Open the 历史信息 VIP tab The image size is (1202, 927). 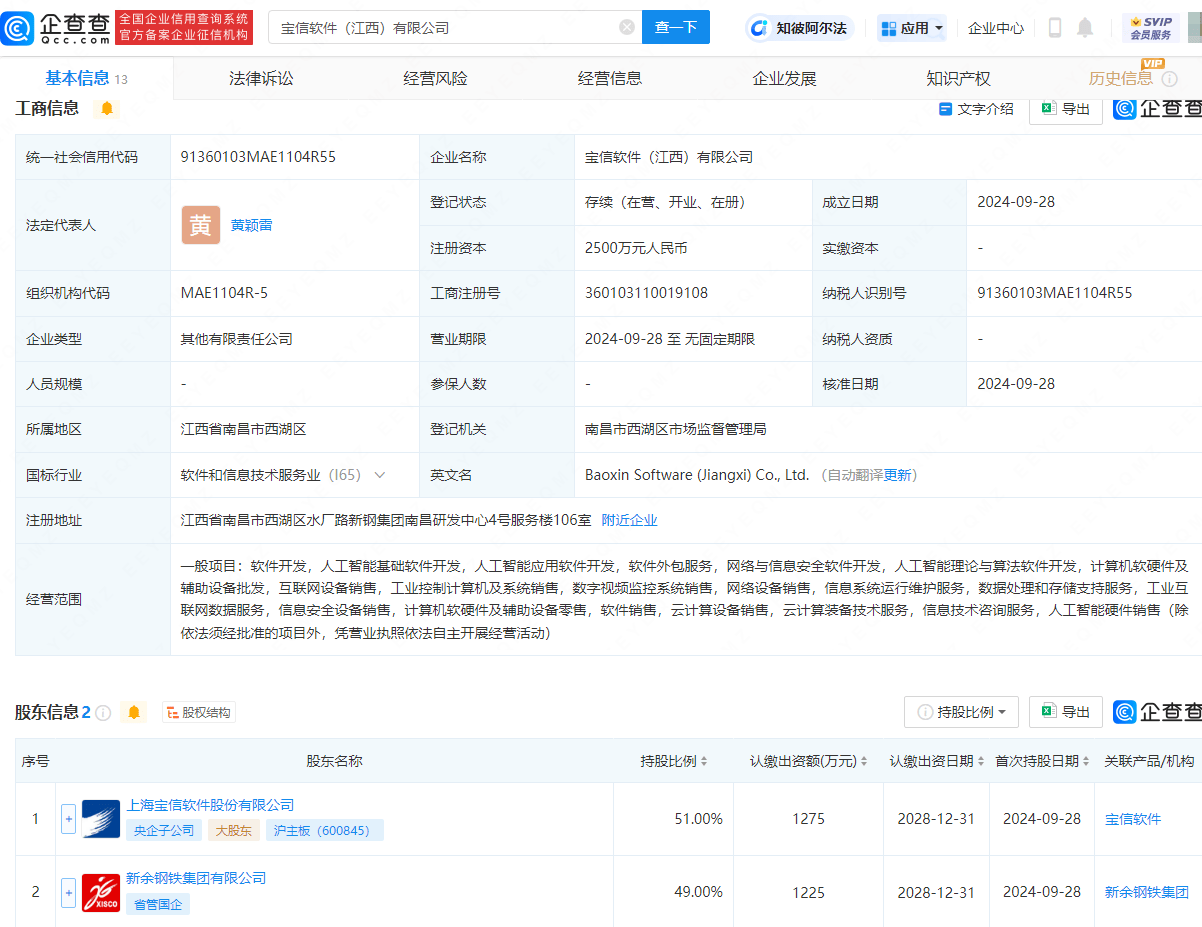pyautogui.click(x=1121, y=78)
